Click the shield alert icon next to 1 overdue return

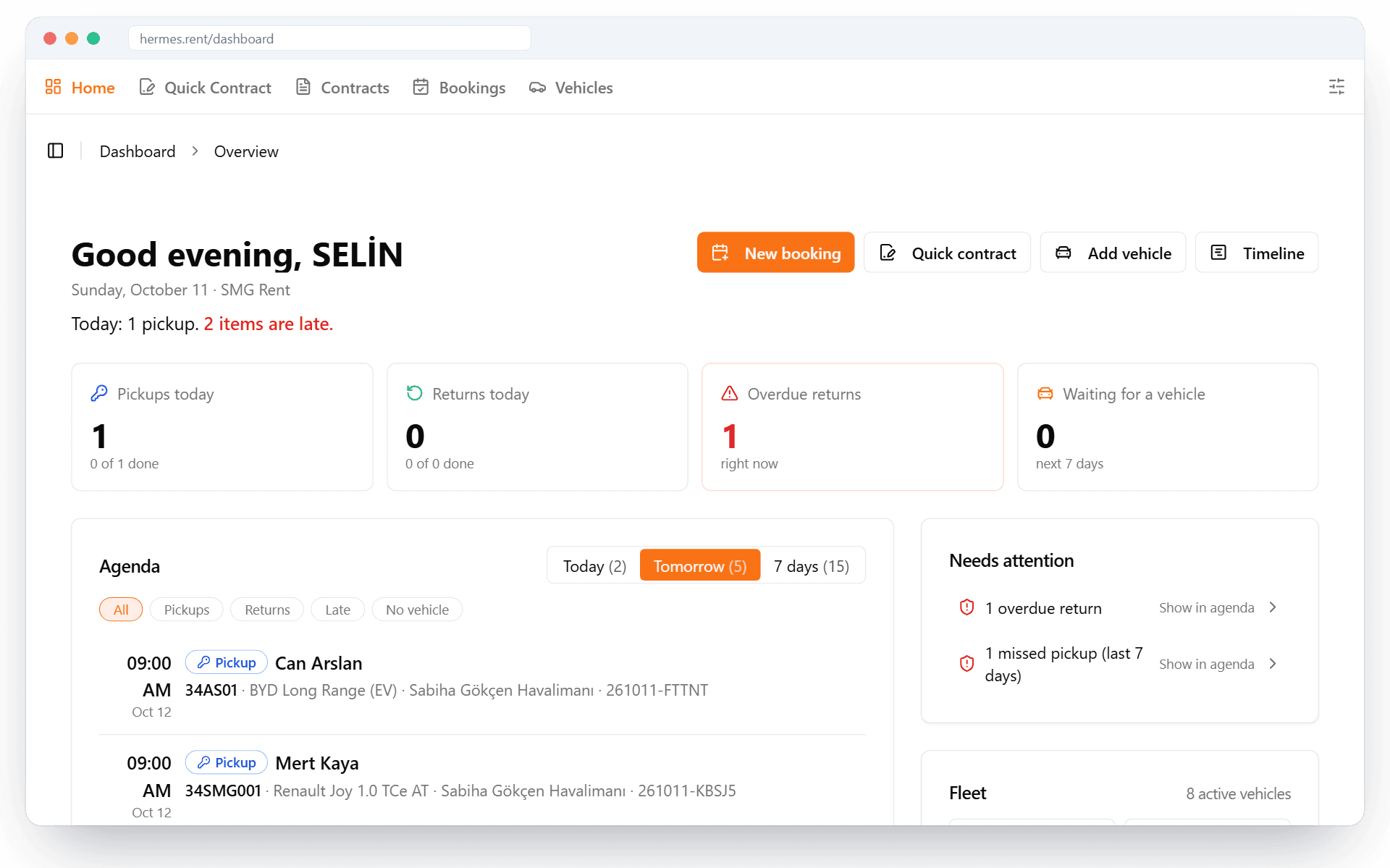click(x=966, y=607)
